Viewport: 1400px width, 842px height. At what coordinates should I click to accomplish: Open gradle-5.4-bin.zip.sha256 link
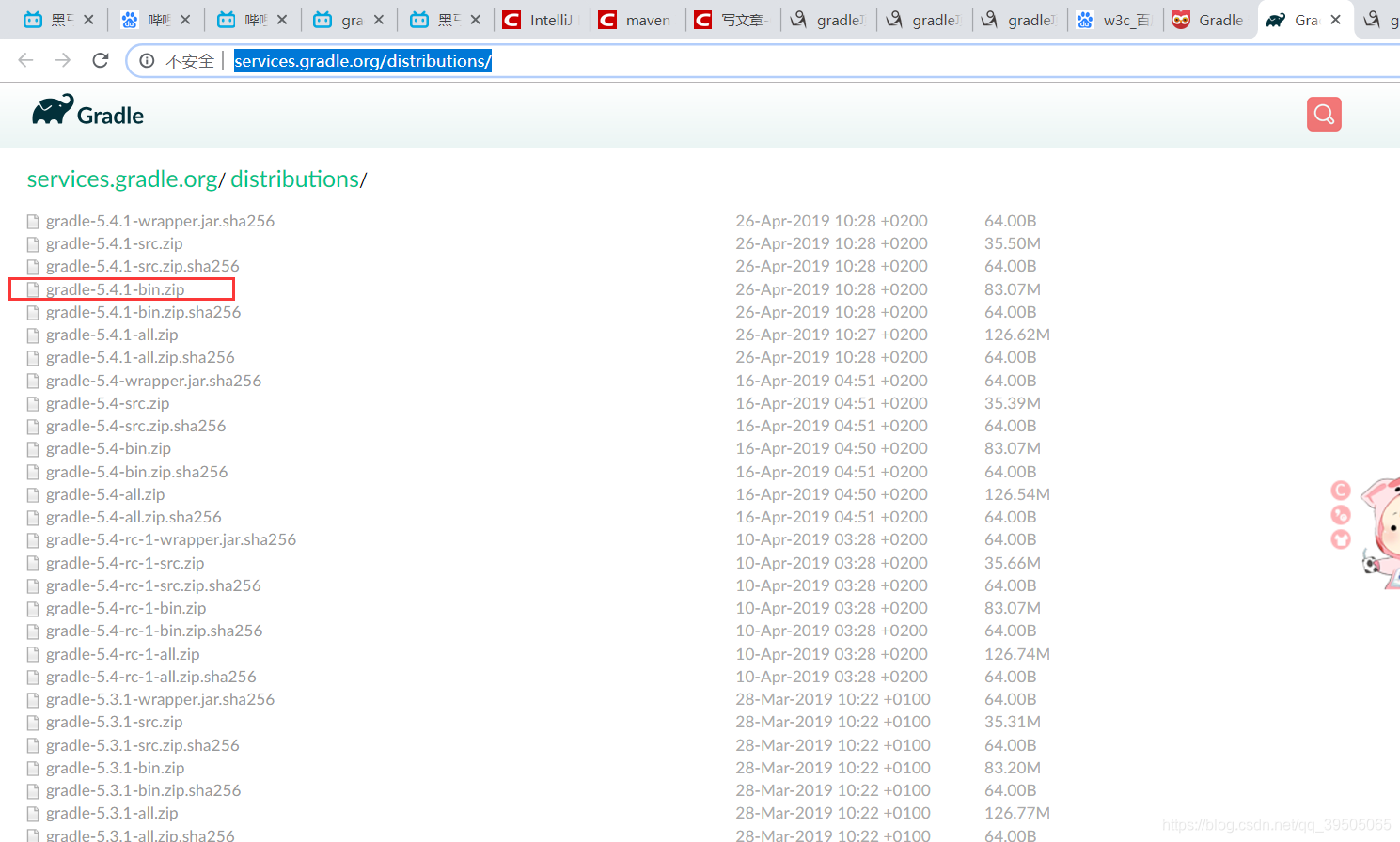136,473
